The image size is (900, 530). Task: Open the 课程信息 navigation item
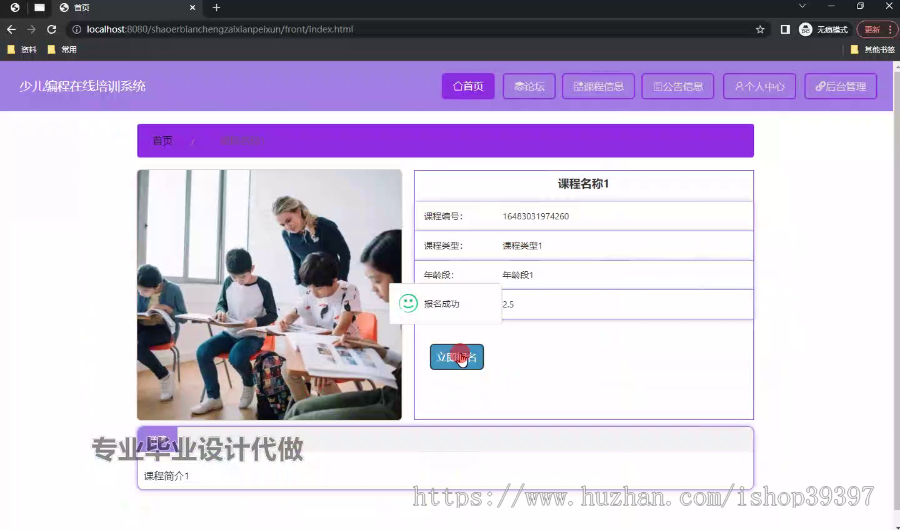[598, 86]
